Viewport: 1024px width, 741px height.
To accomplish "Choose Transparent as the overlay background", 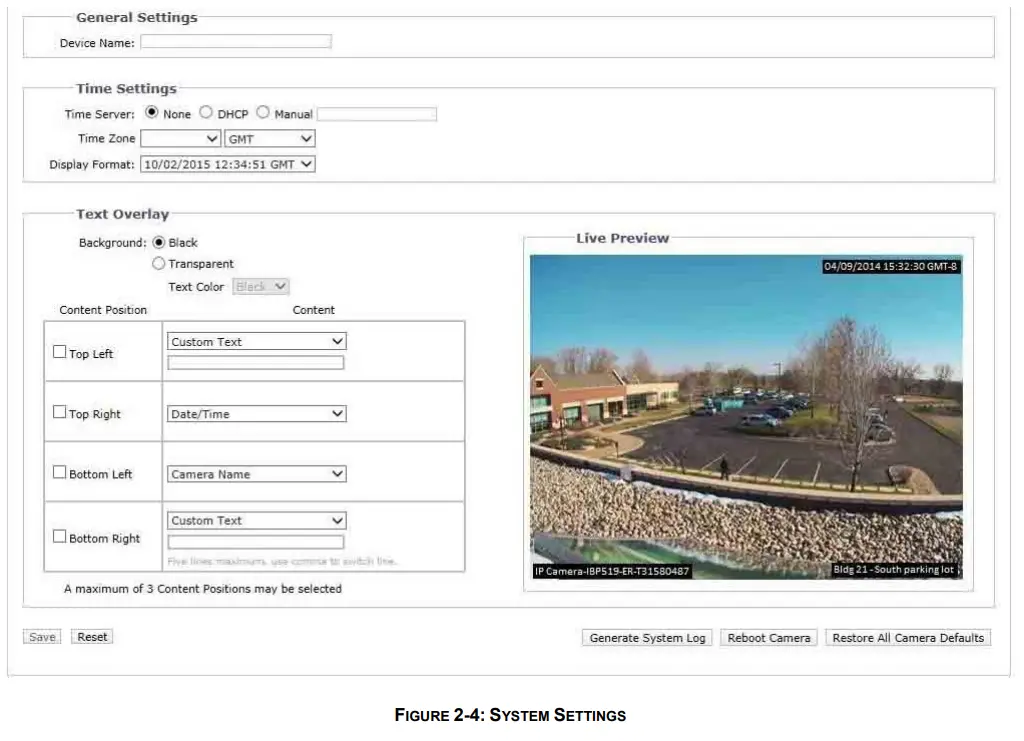I will click(158, 263).
